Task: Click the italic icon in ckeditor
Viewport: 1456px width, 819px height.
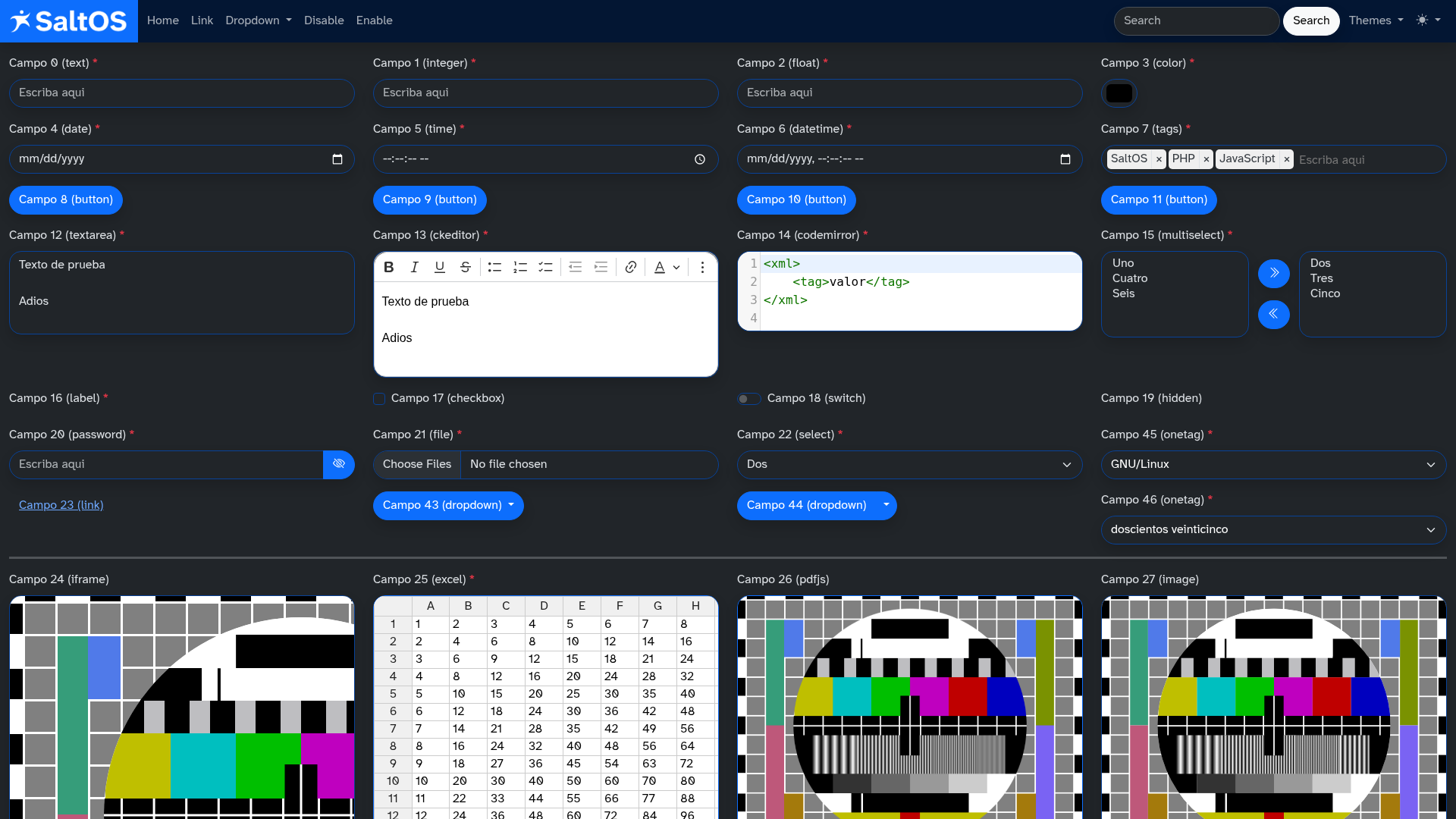Action: (x=414, y=267)
